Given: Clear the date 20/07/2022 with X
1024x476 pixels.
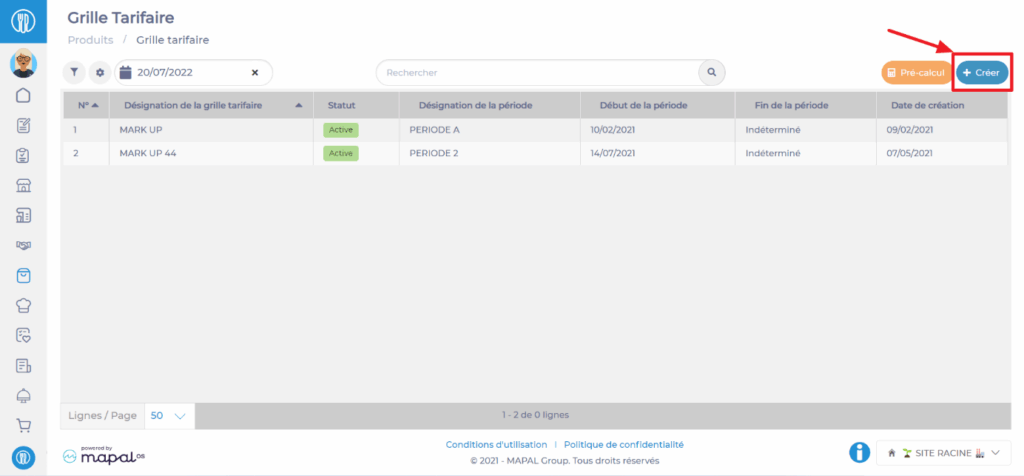Looking at the screenshot, I should 254,73.
